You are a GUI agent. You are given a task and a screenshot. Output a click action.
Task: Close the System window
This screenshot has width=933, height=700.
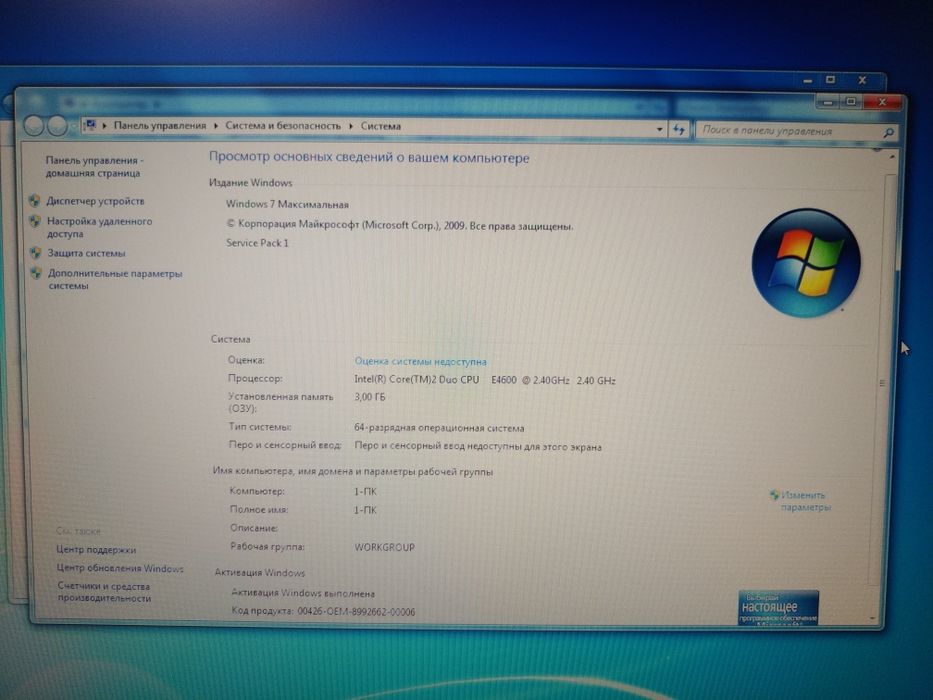tap(882, 102)
